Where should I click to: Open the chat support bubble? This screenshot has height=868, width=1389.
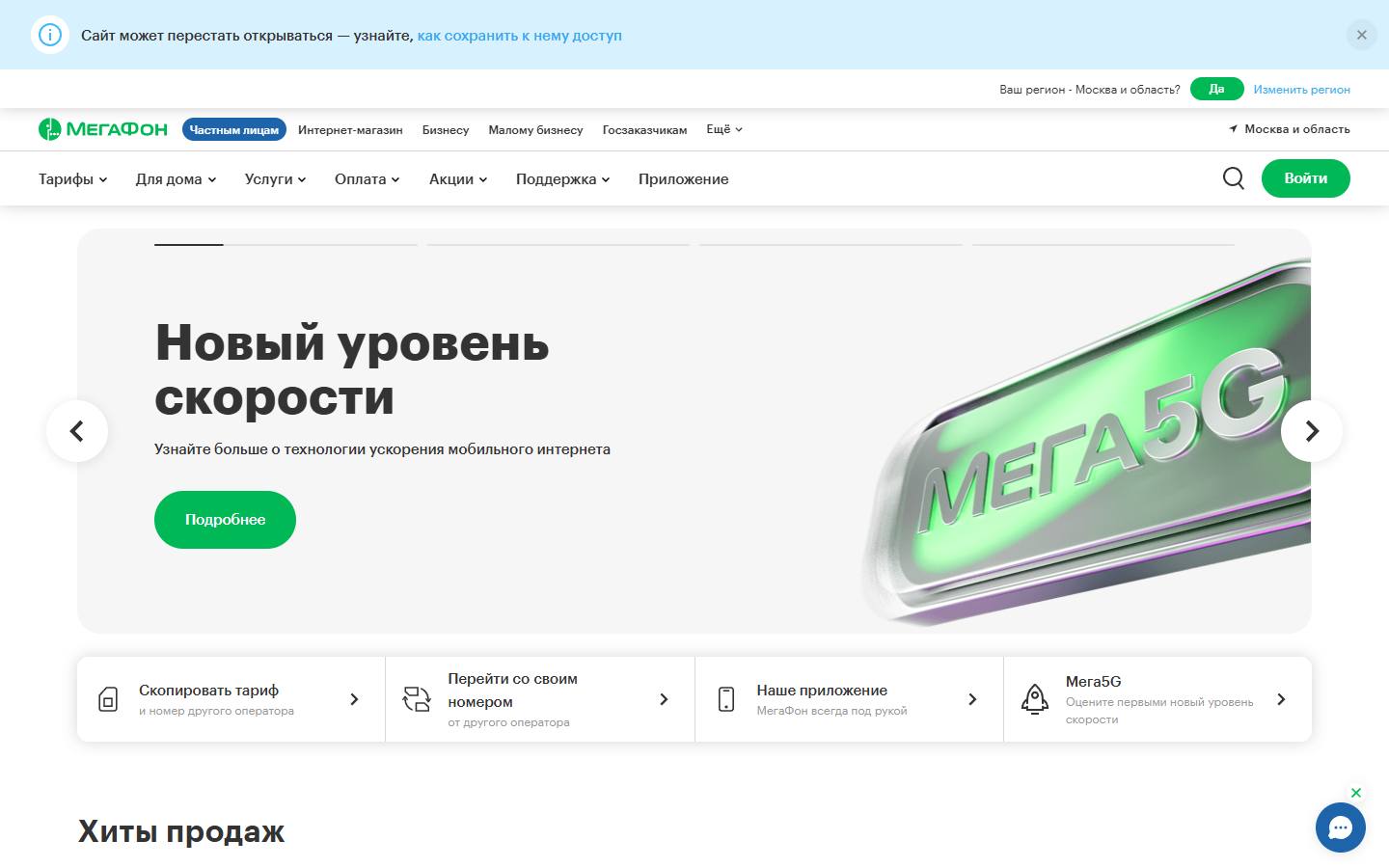(x=1341, y=827)
